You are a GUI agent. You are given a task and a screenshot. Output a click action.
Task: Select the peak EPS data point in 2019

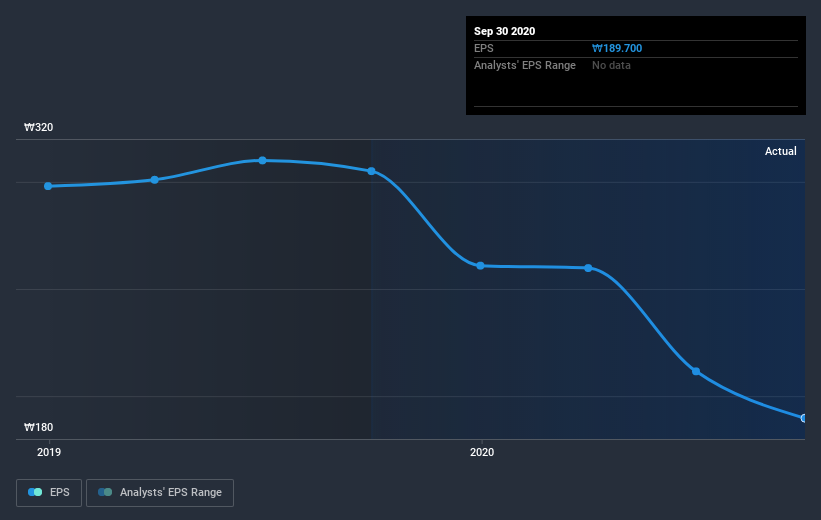coord(262,160)
